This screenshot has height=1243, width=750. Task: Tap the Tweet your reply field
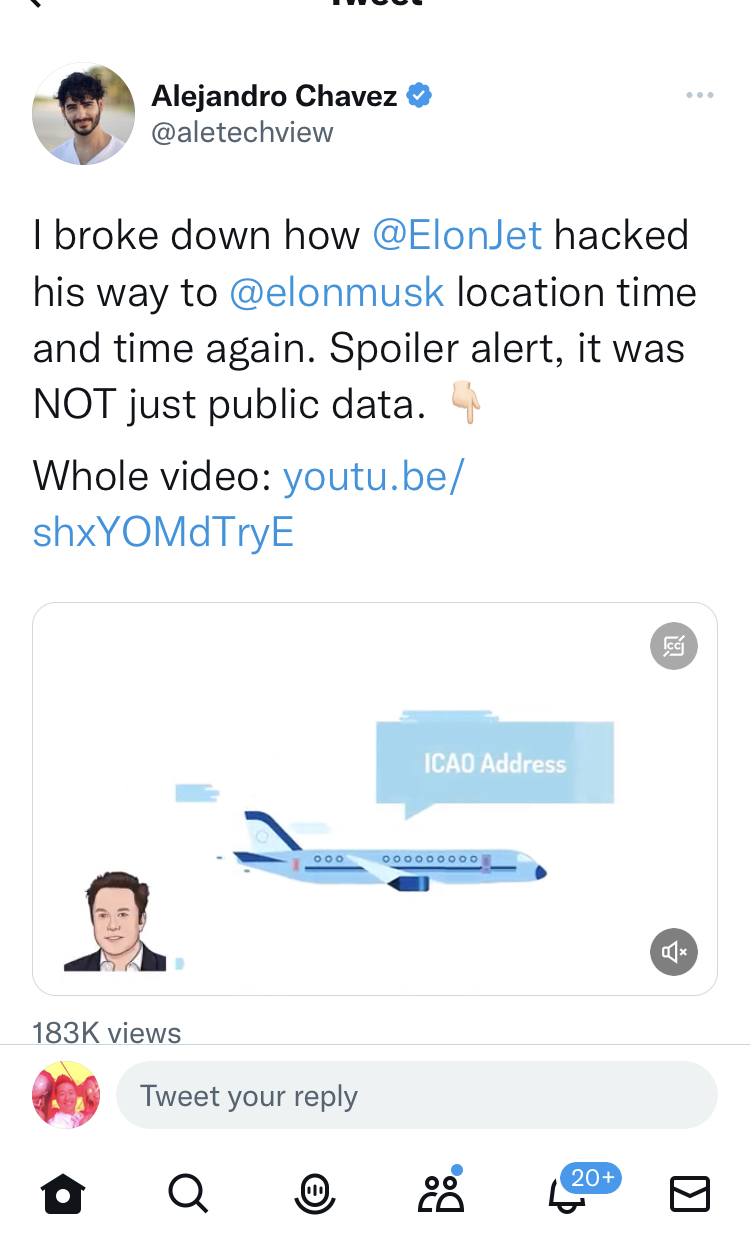click(x=417, y=1095)
